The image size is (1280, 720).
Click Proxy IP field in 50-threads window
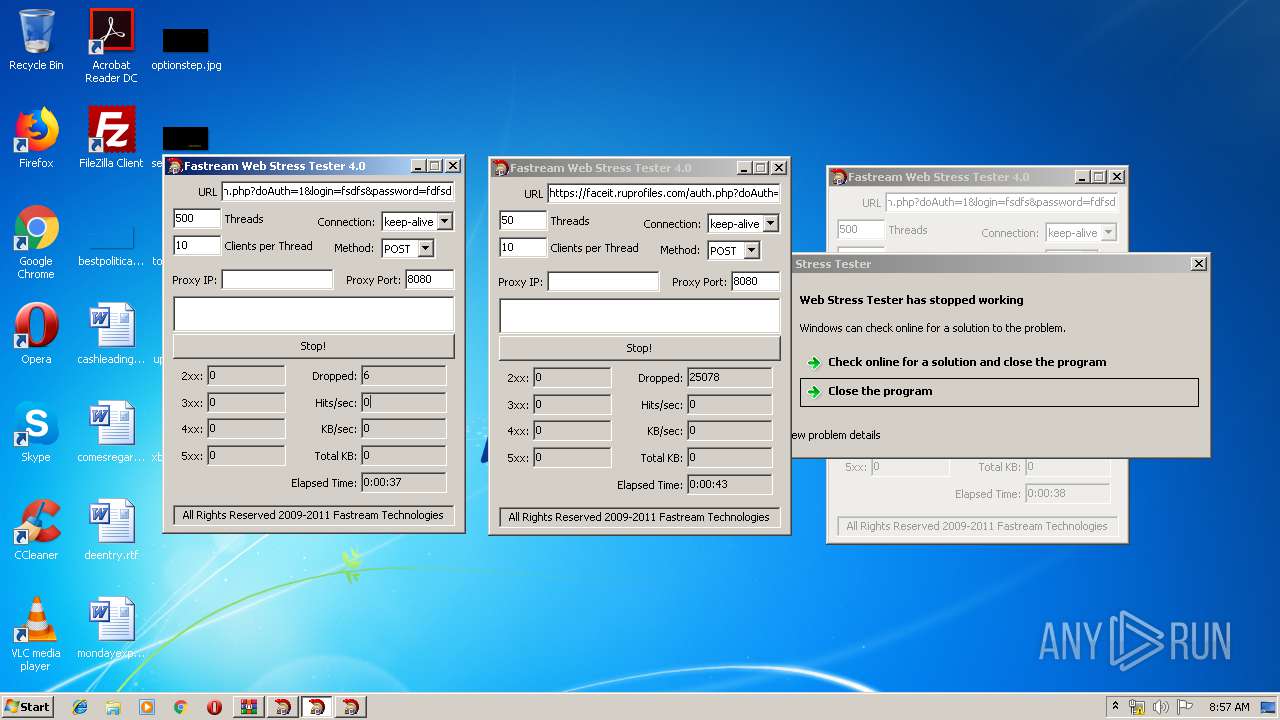click(603, 282)
